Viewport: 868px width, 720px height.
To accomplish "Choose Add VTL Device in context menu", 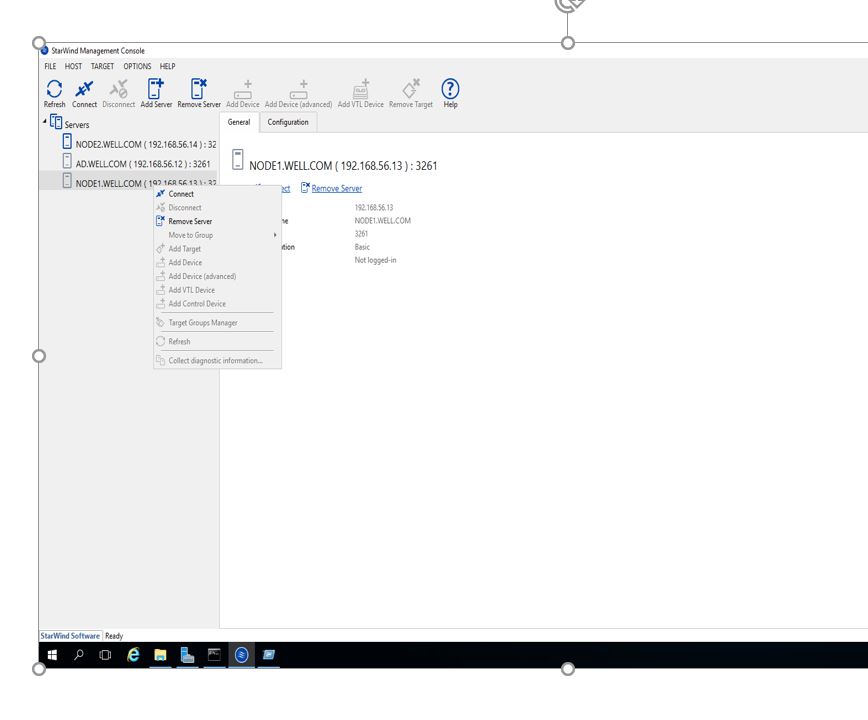I will point(217,290).
